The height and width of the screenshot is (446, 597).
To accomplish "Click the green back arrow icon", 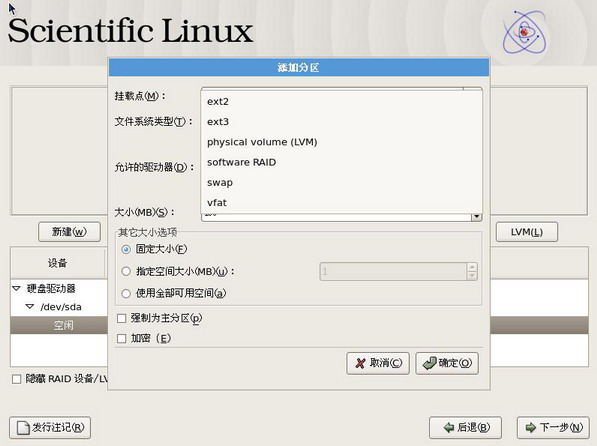I will [449, 428].
